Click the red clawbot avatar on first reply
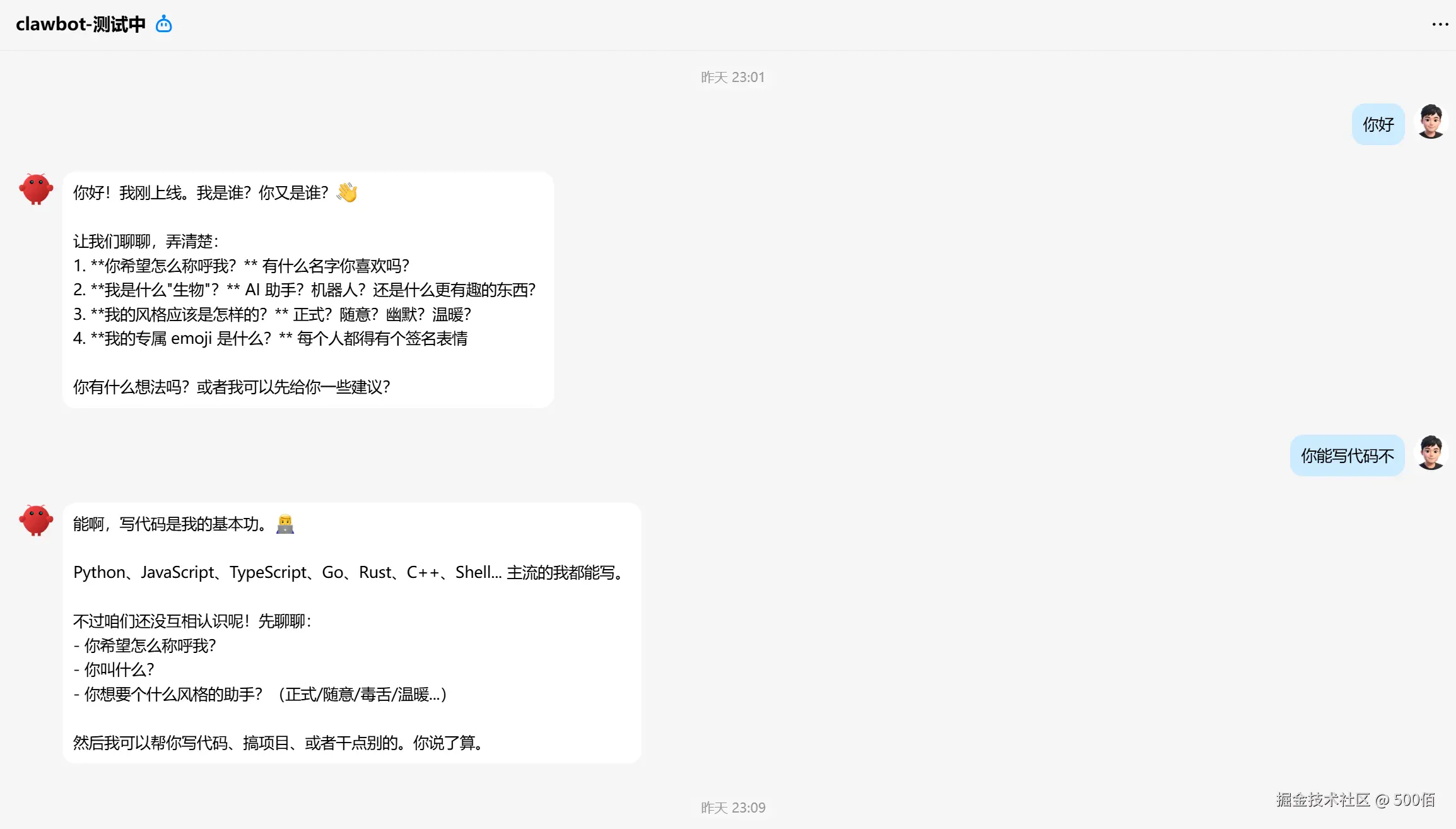 click(x=36, y=189)
